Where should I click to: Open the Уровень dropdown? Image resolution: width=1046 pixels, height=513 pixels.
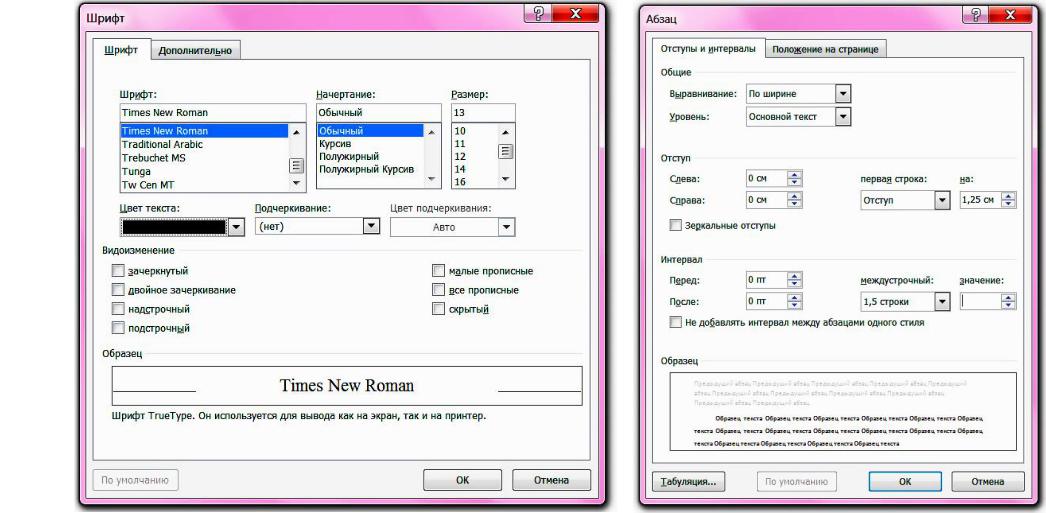[843, 117]
